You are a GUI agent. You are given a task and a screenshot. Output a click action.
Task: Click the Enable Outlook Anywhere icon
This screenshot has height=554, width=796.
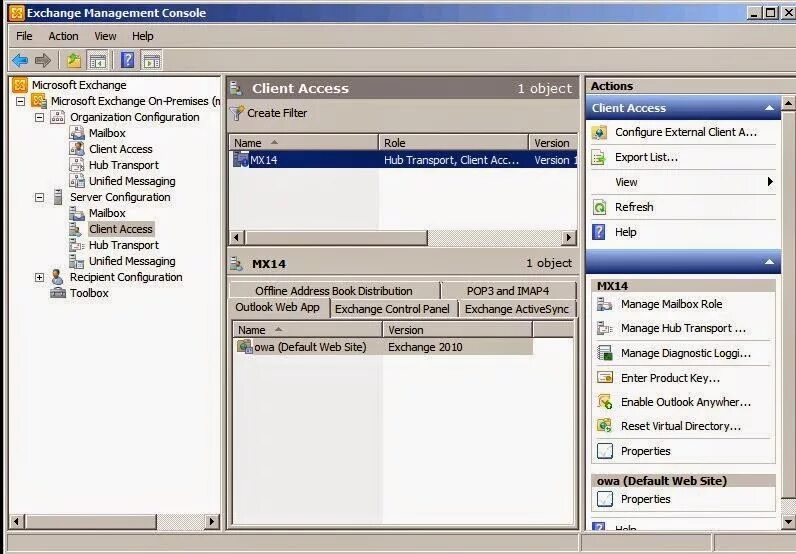point(605,402)
